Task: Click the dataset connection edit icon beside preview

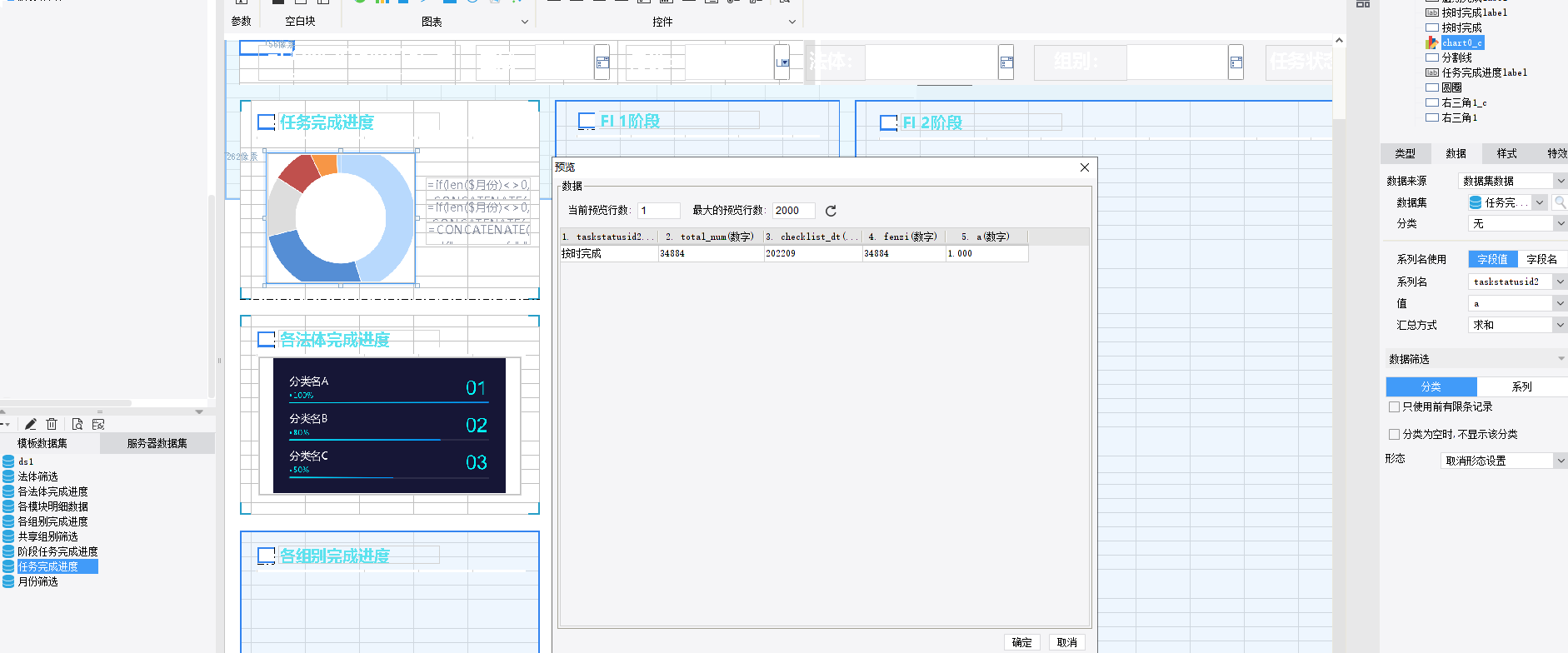Action: [98, 424]
